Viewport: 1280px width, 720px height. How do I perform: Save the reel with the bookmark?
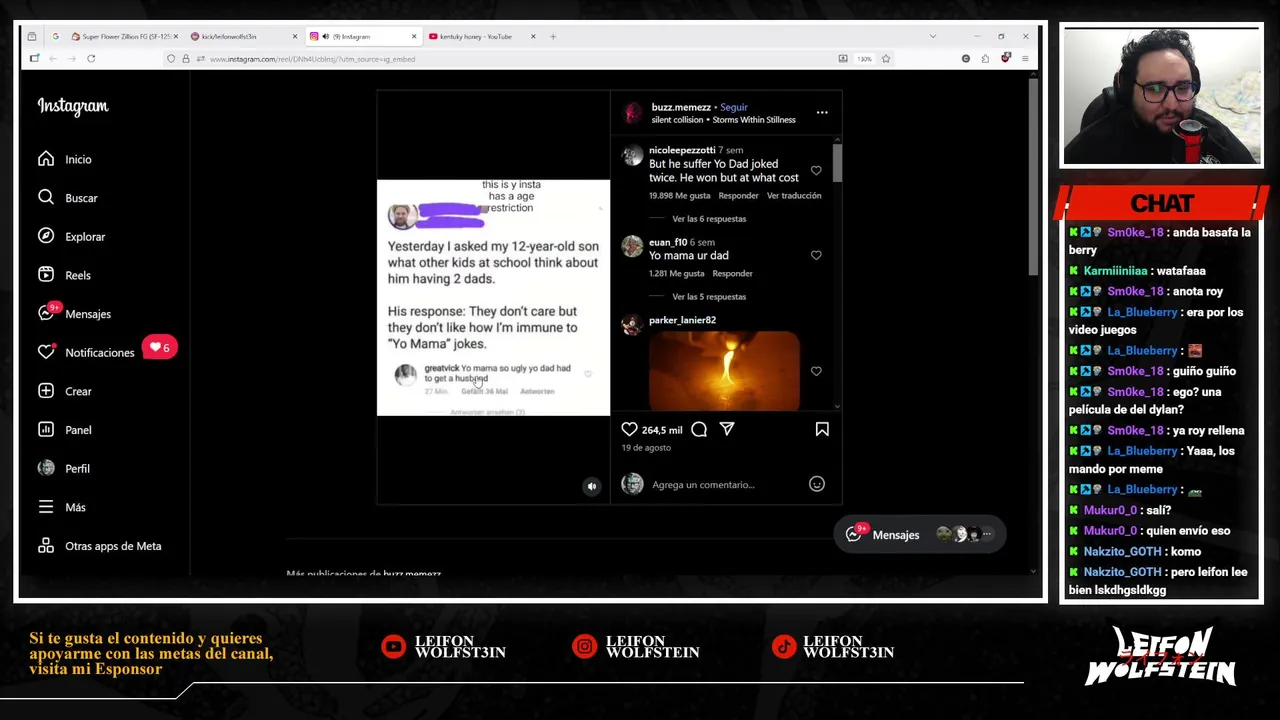[822, 429]
